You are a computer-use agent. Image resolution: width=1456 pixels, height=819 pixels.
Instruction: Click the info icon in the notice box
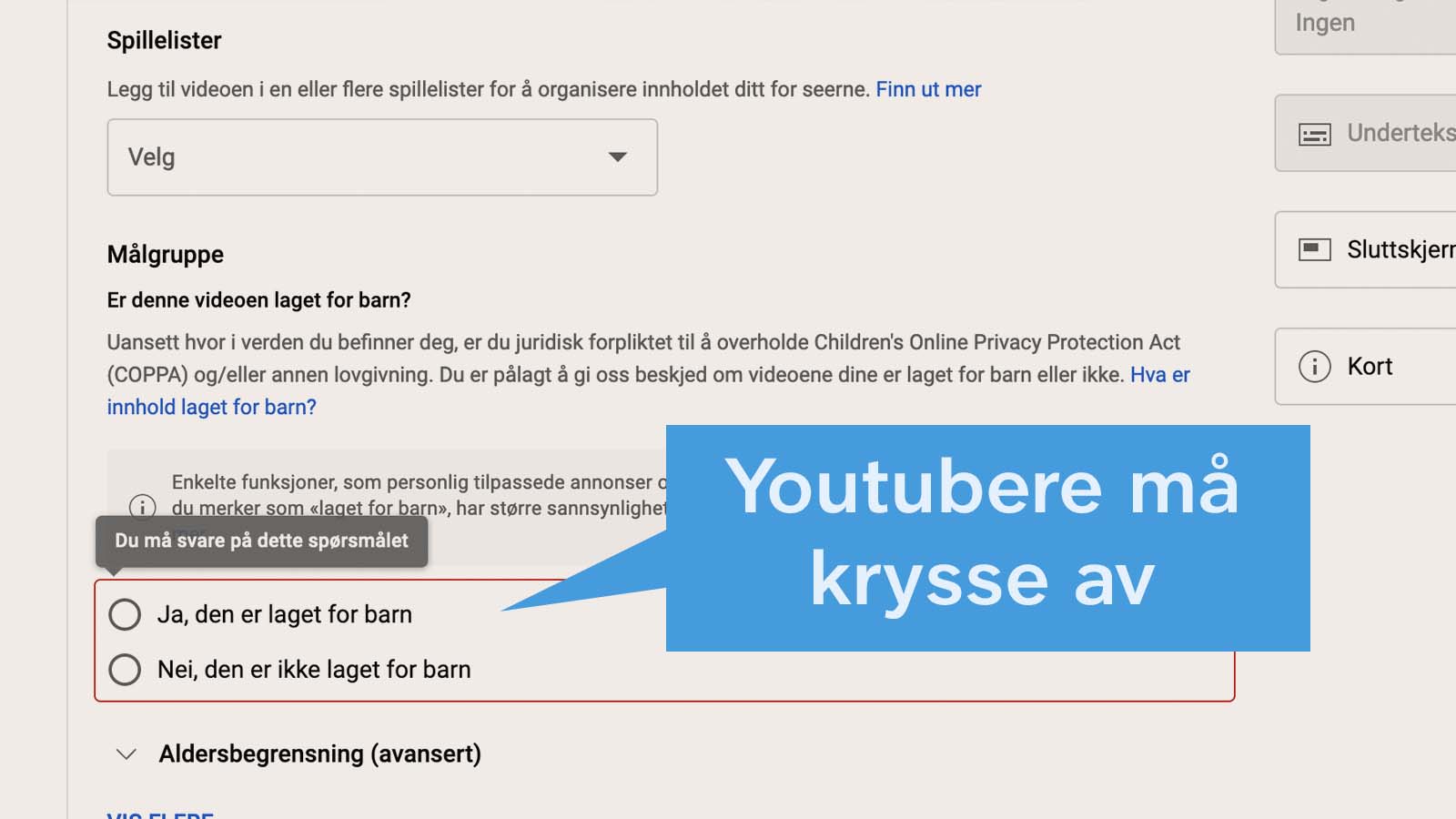tap(142, 506)
